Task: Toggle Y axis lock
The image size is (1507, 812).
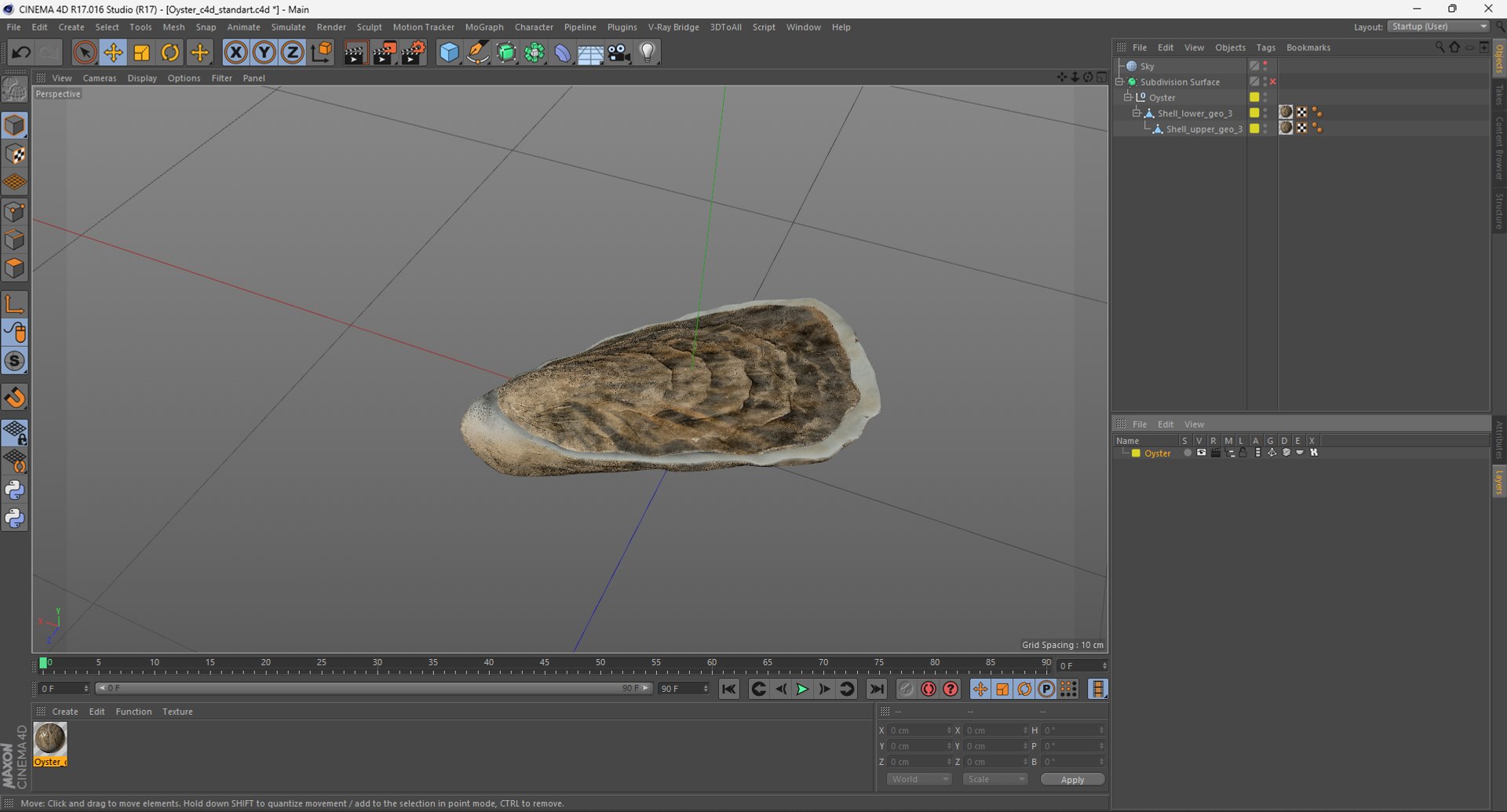Action: pos(264,53)
